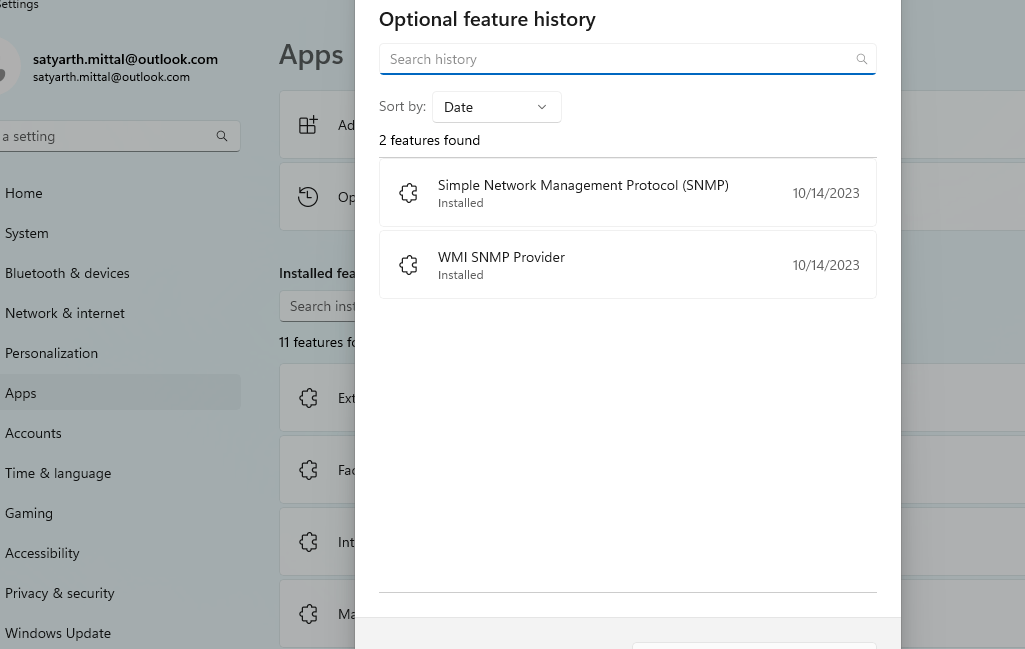Viewport: 1025px width, 649px height.
Task: Click the user account avatar picture
Action: point(3,67)
